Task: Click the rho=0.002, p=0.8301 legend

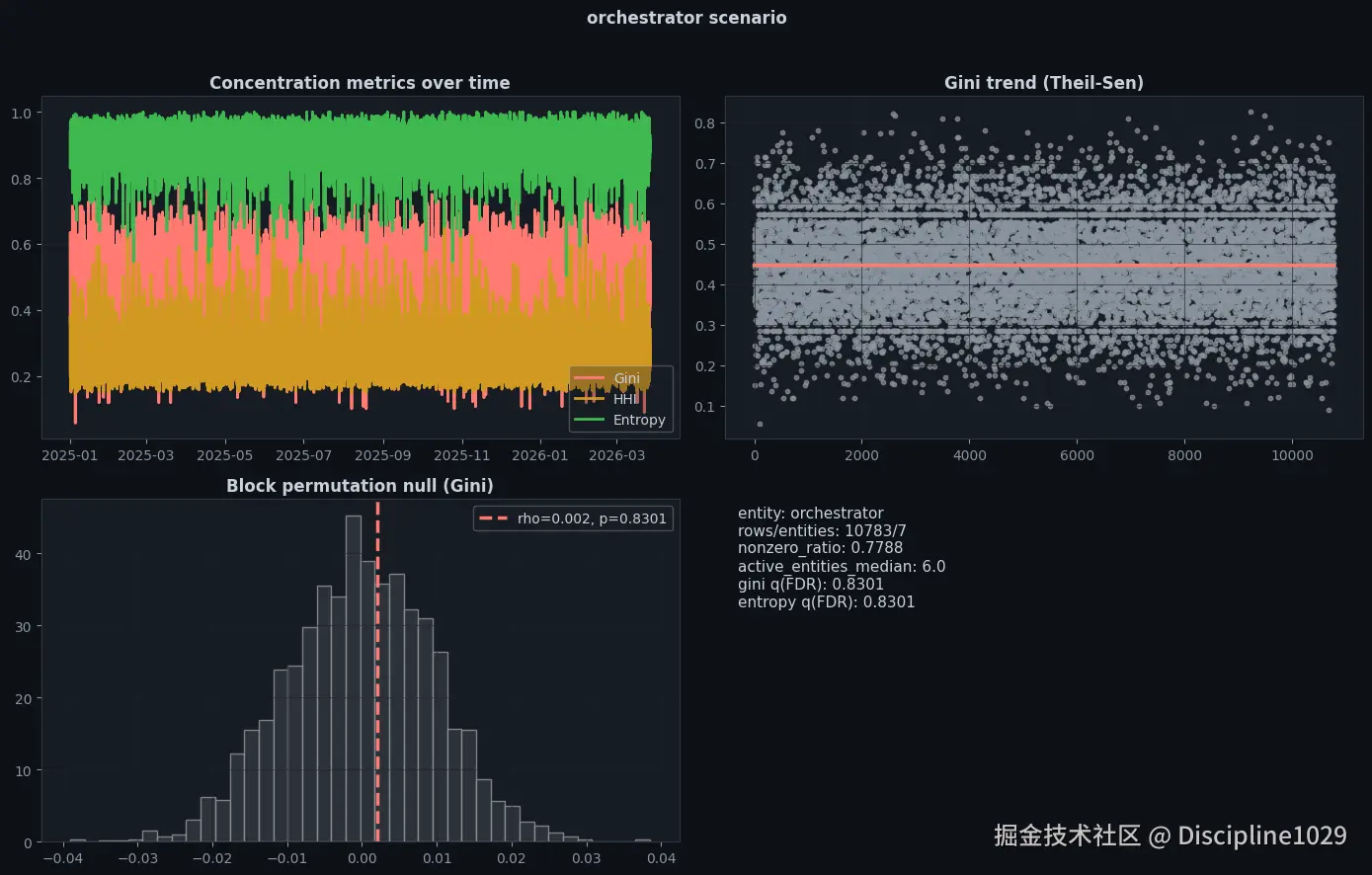Action: (573, 518)
